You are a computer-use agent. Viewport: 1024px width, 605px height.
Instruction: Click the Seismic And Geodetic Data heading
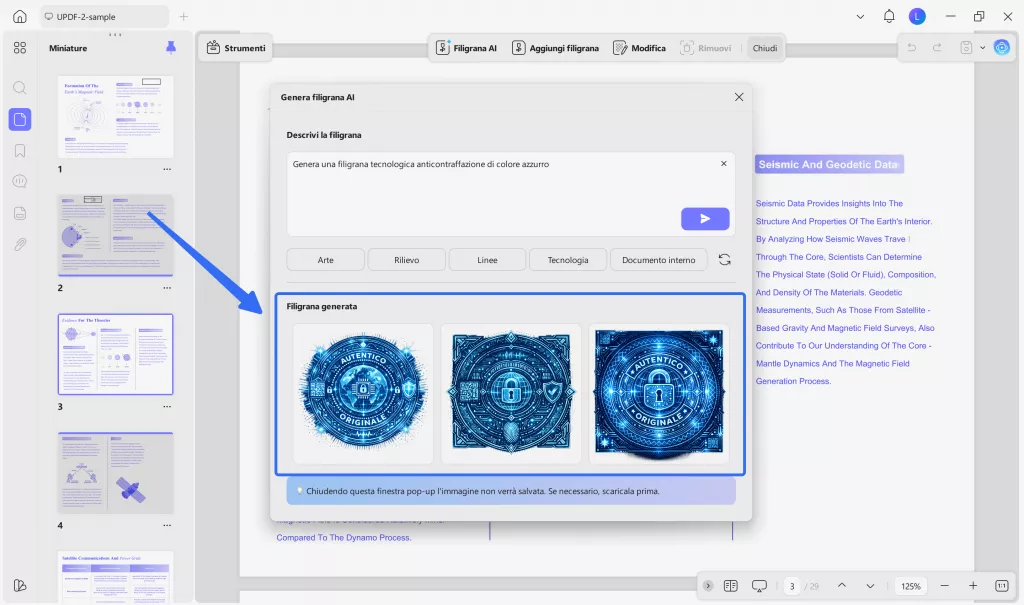click(x=828, y=164)
